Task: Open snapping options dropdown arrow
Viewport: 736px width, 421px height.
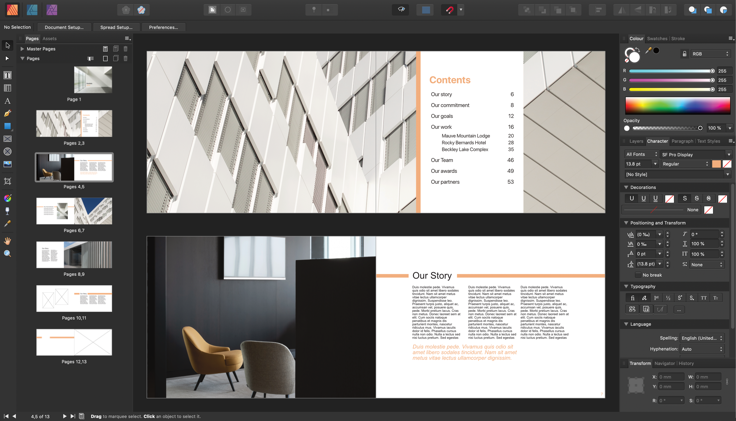Action: click(461, 9)
